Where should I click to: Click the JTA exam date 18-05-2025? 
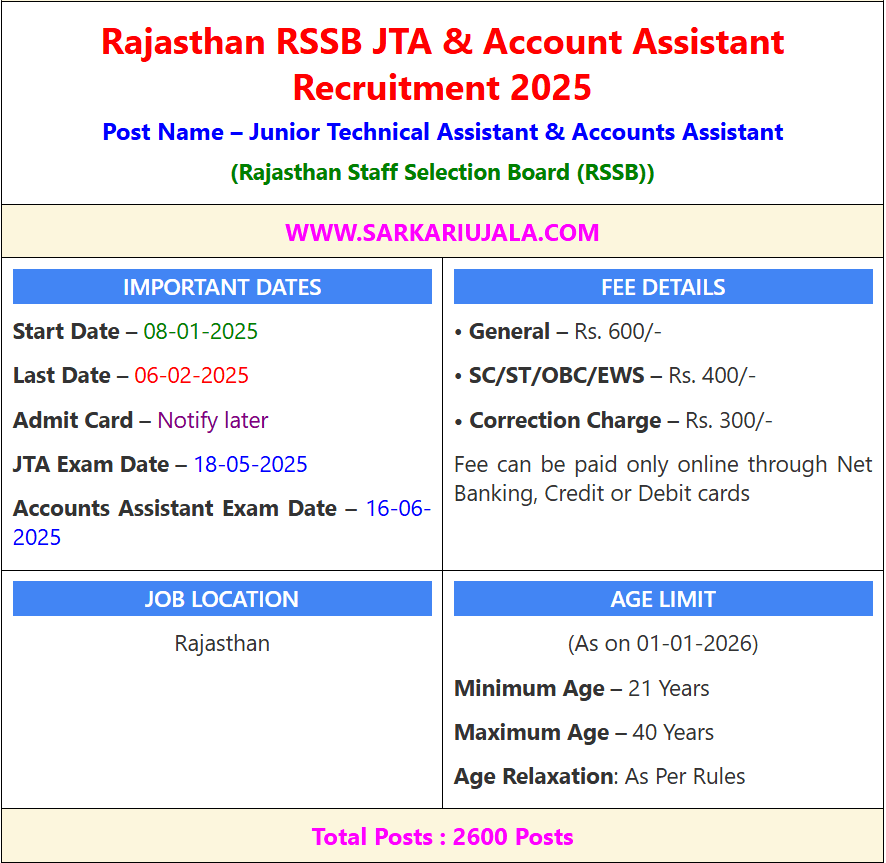tap(250, 465)
